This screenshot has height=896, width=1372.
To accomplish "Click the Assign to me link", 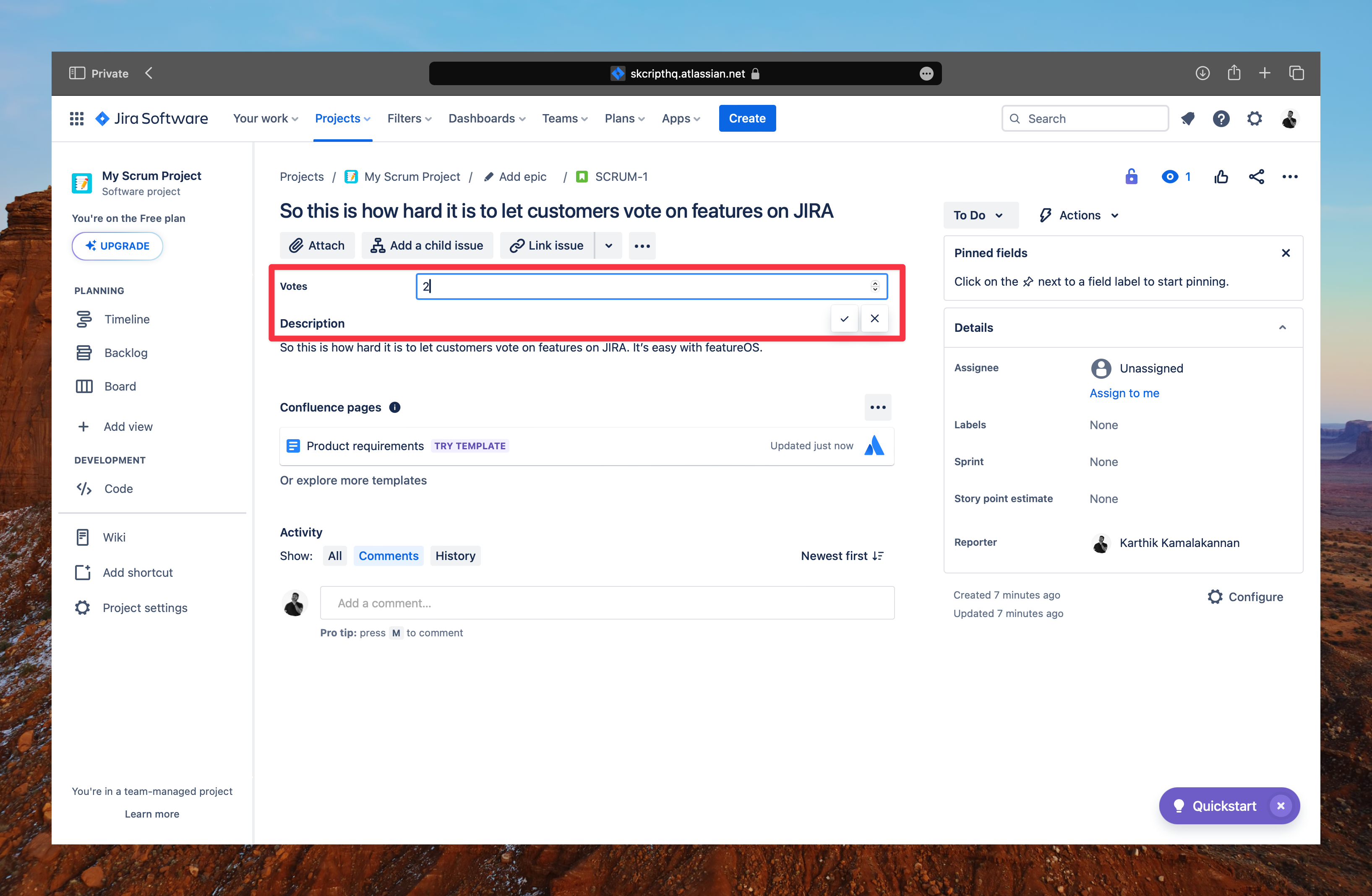I will (1124, 393).
